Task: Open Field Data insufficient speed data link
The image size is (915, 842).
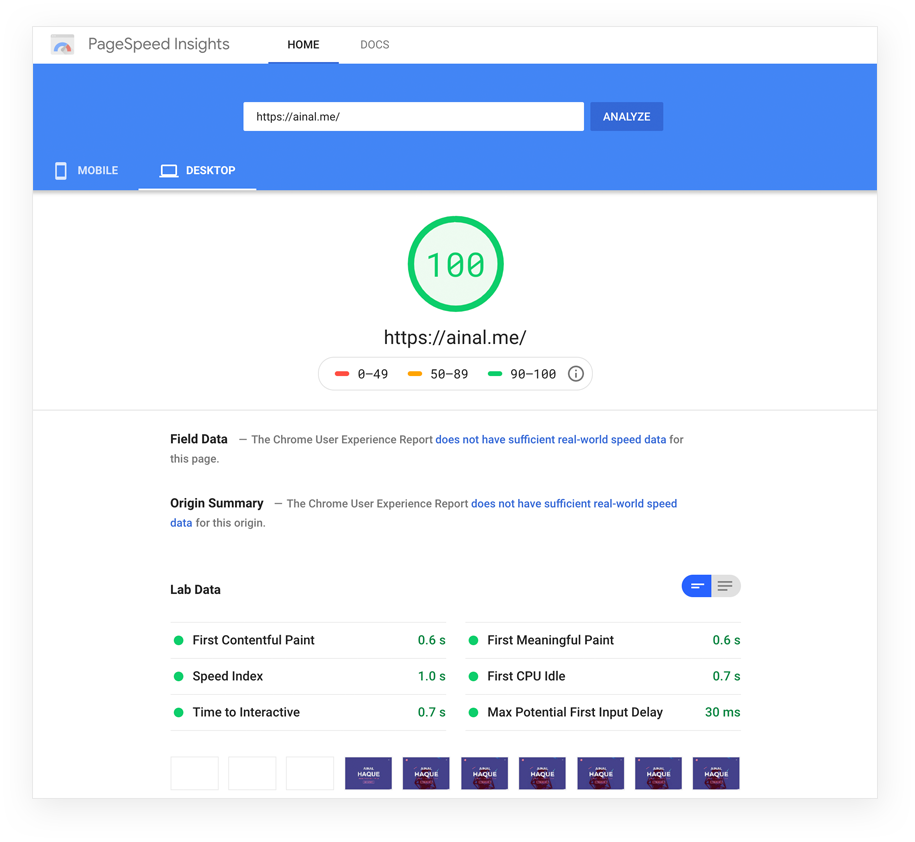Action: tap(550, 439)
